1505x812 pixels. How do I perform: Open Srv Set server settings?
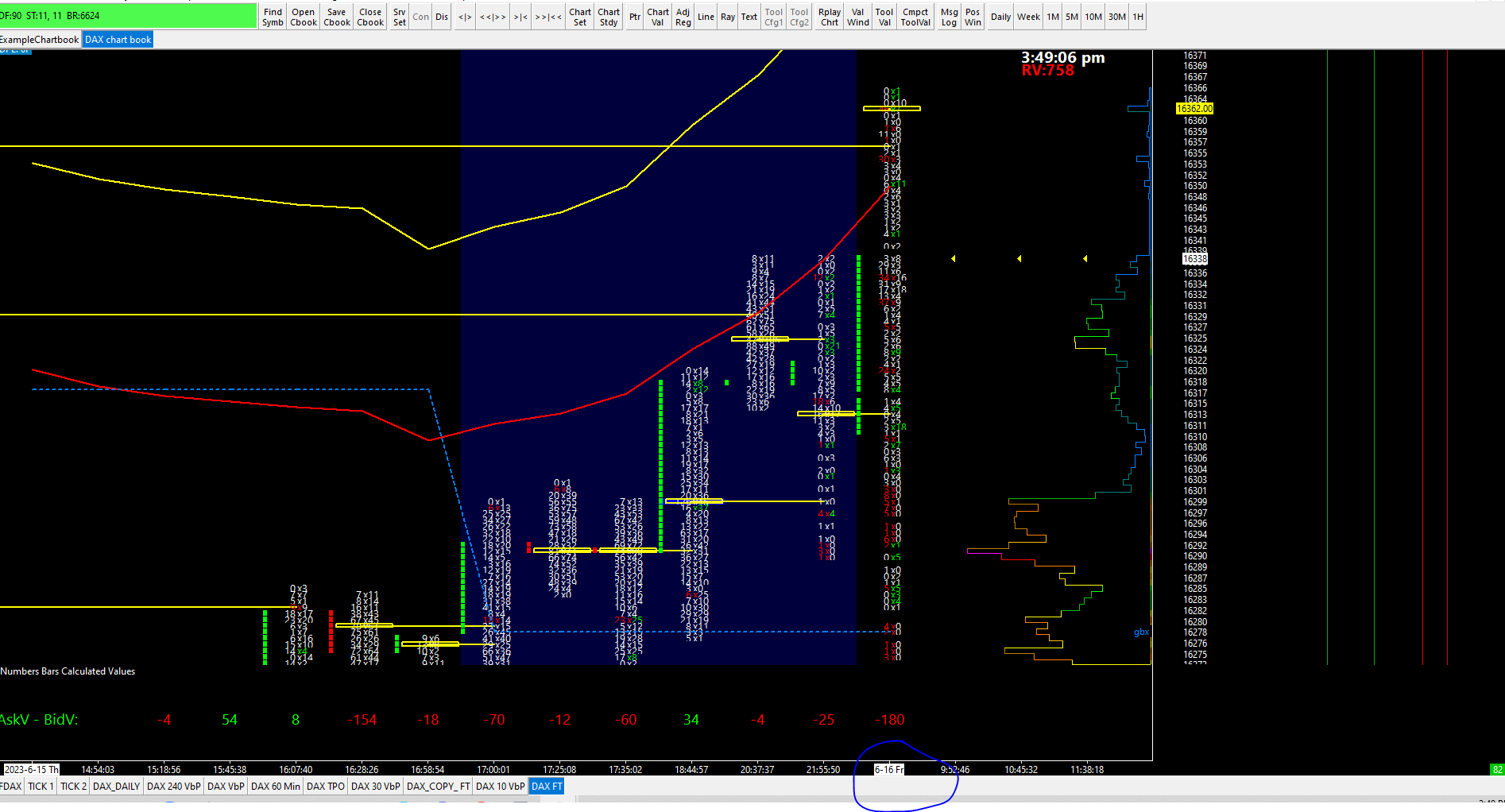pyautogui.click(x=400, y=17)
